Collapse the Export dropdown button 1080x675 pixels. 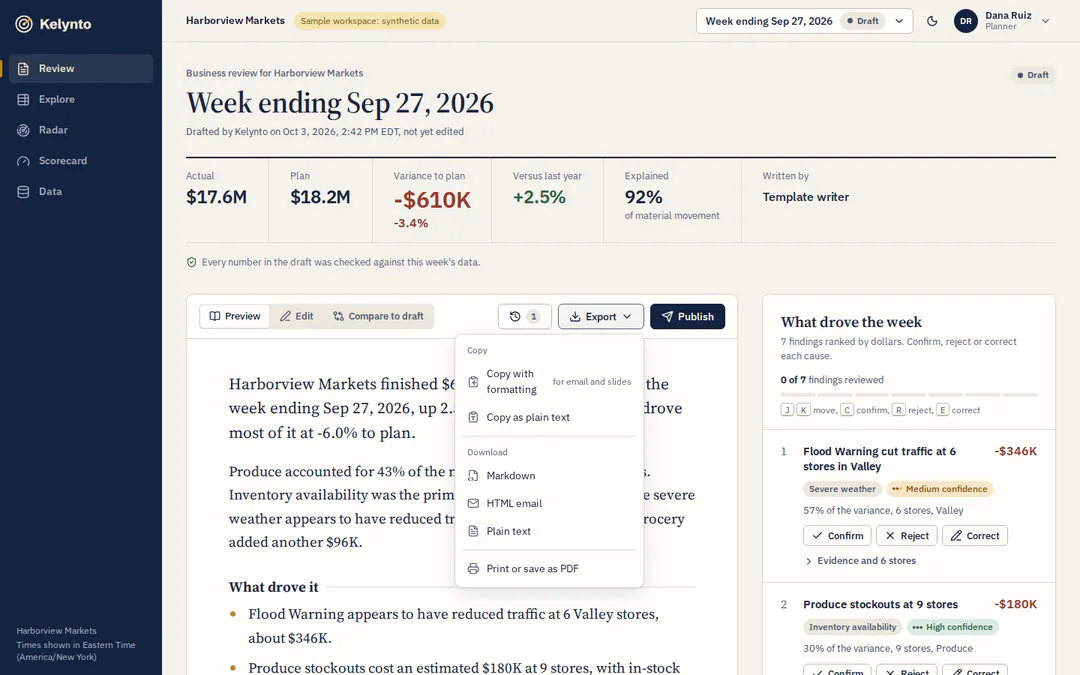601,317
